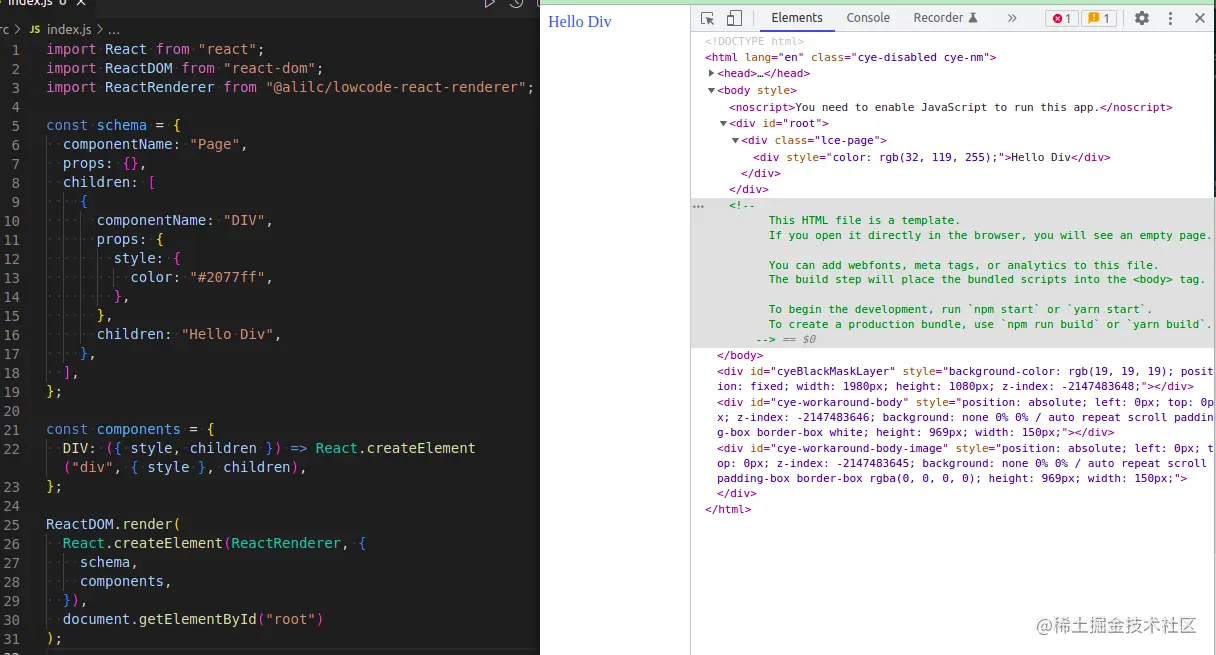This screenshot has height=655, width=1216.
Task: Click the yellow issues counter badge
Action: 1097,18
